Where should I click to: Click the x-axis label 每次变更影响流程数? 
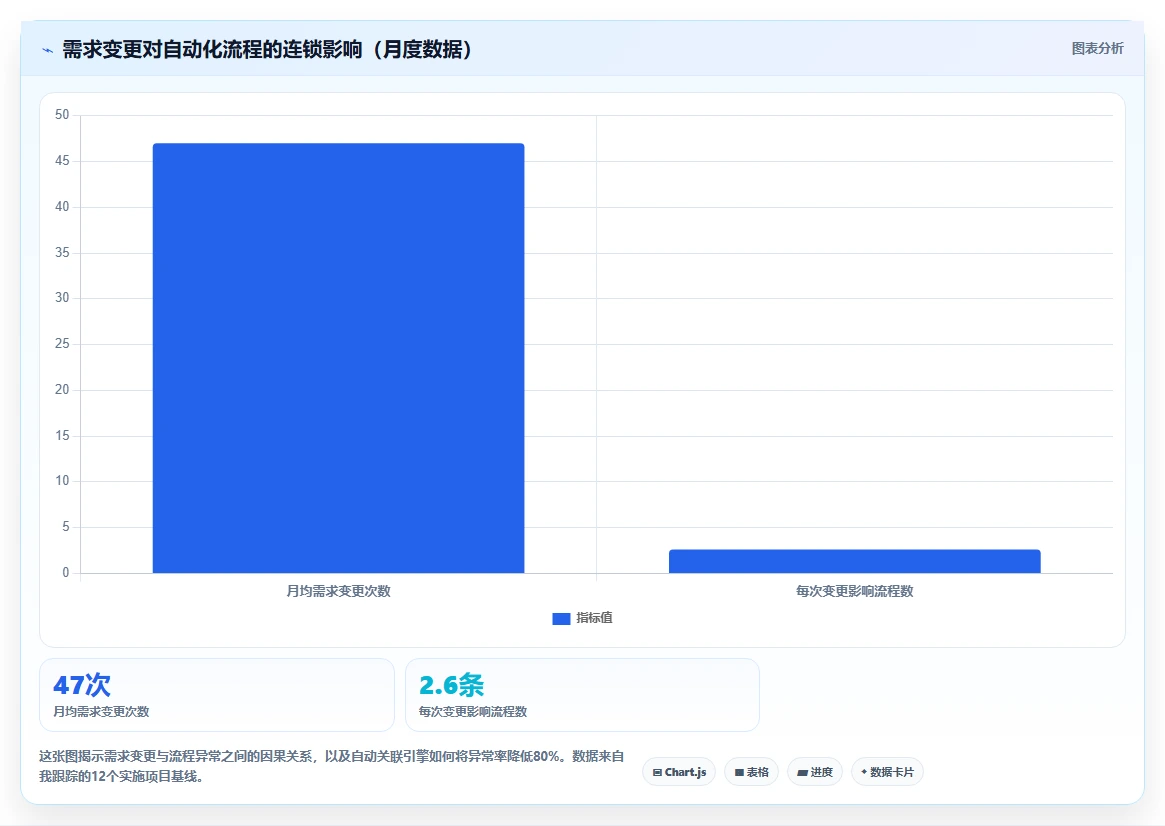[x=854, y=591]
